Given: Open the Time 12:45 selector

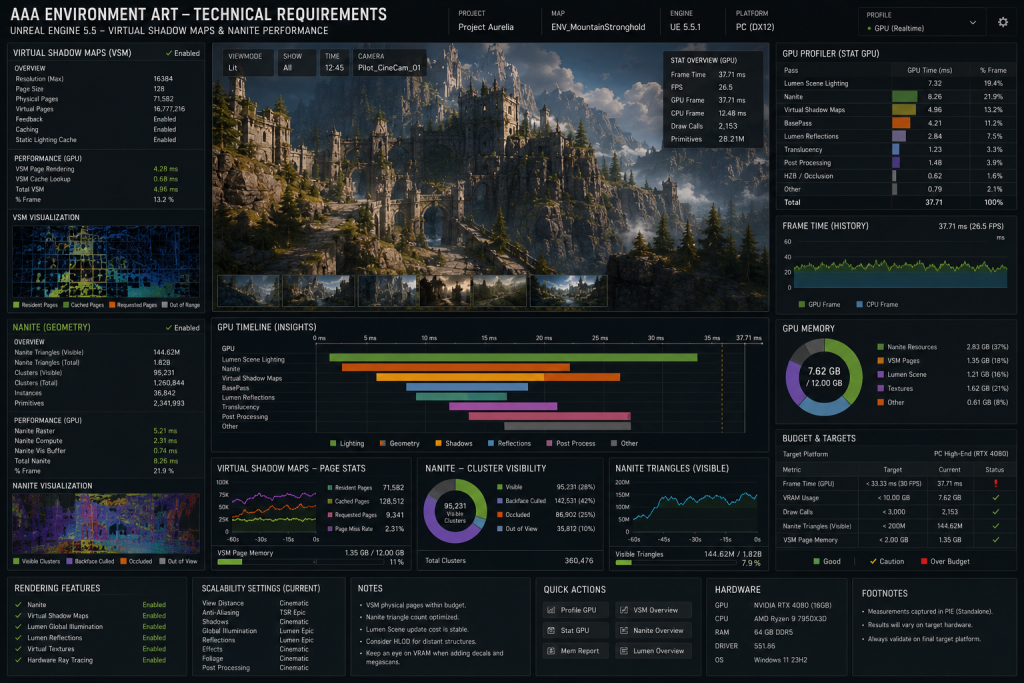Looking at the screenshot, I should pos(335,62).
